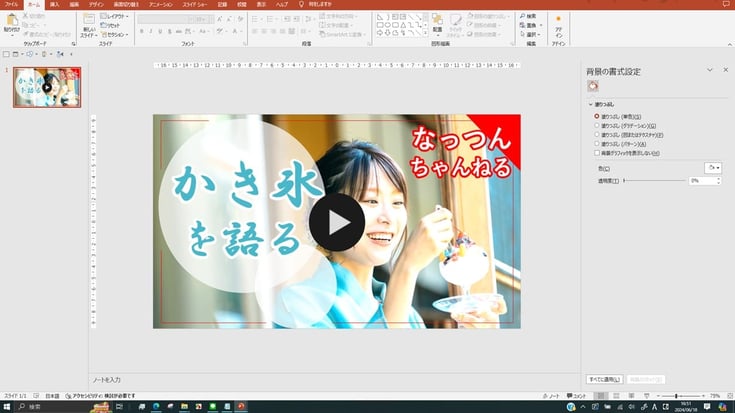Image resolution: width=735 pixels, height=413 pixels.
Task: Click the Notes (ノート) status bar button
Action: (551, 396)
